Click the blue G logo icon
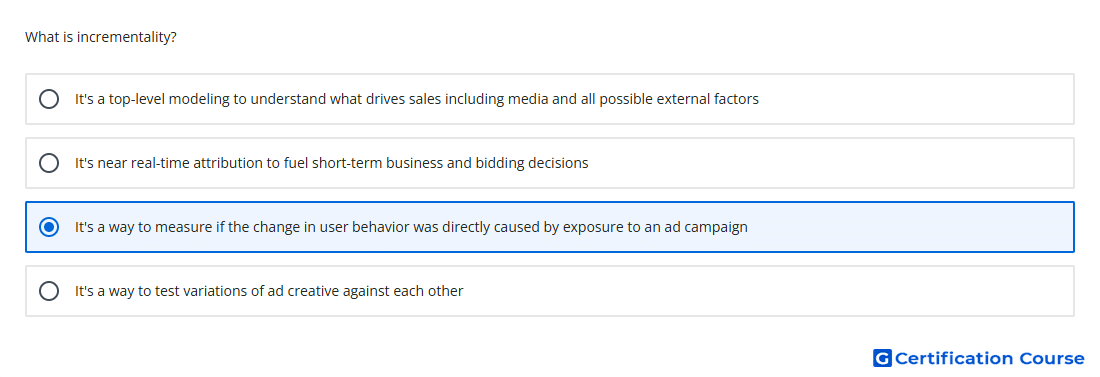1100x377 pixels. (882, 358)
